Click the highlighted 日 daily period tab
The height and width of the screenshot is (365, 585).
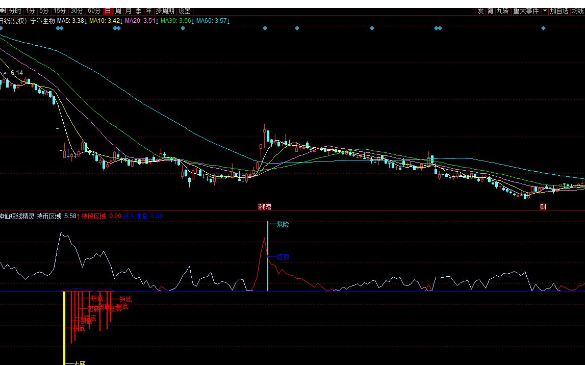pyautogui.click(x=108, y=11)
